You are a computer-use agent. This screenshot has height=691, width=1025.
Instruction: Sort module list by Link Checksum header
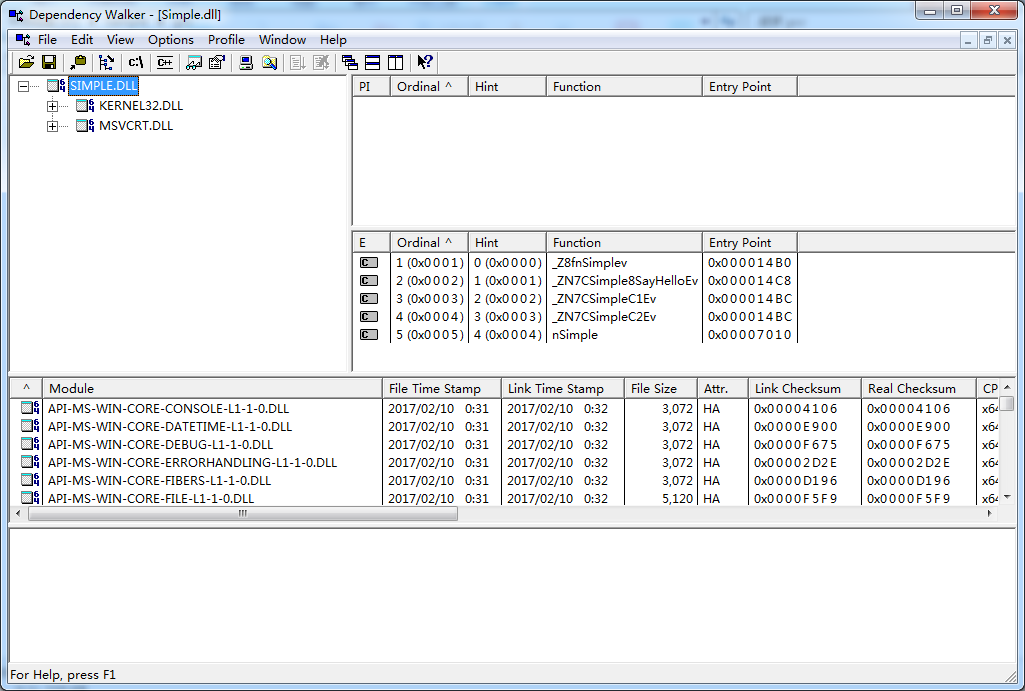[804, 388]
